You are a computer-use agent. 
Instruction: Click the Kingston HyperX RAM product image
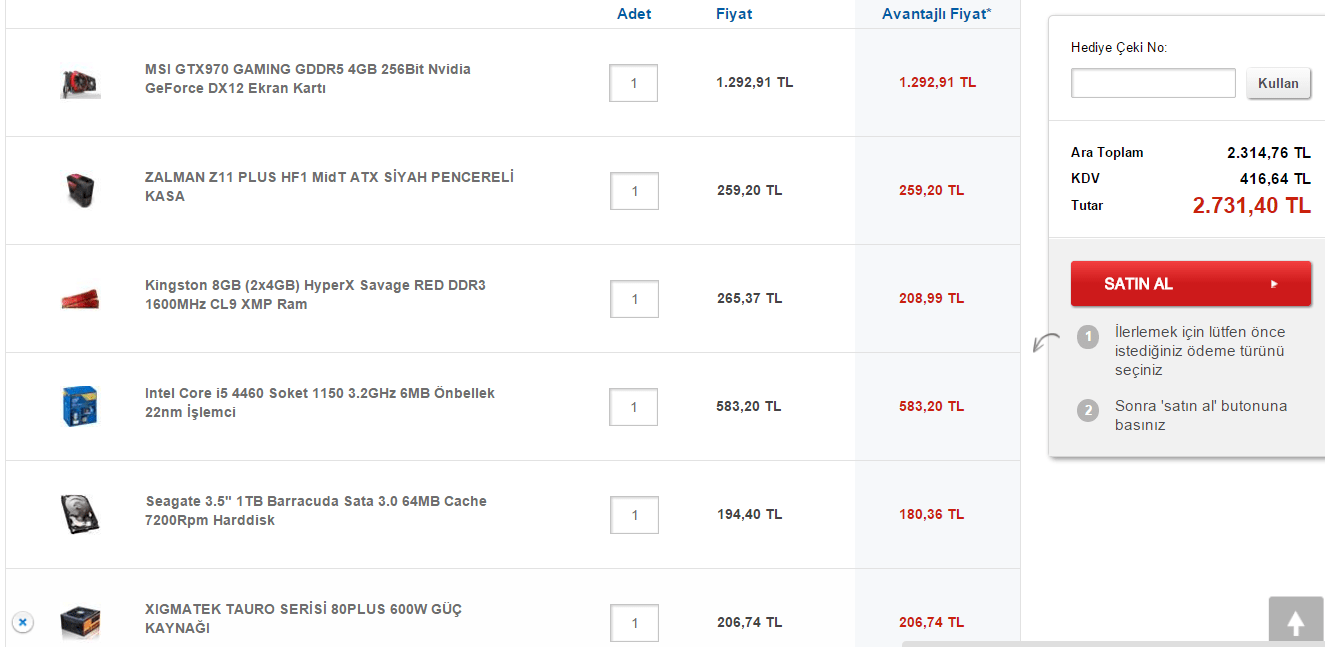(80, 298)
